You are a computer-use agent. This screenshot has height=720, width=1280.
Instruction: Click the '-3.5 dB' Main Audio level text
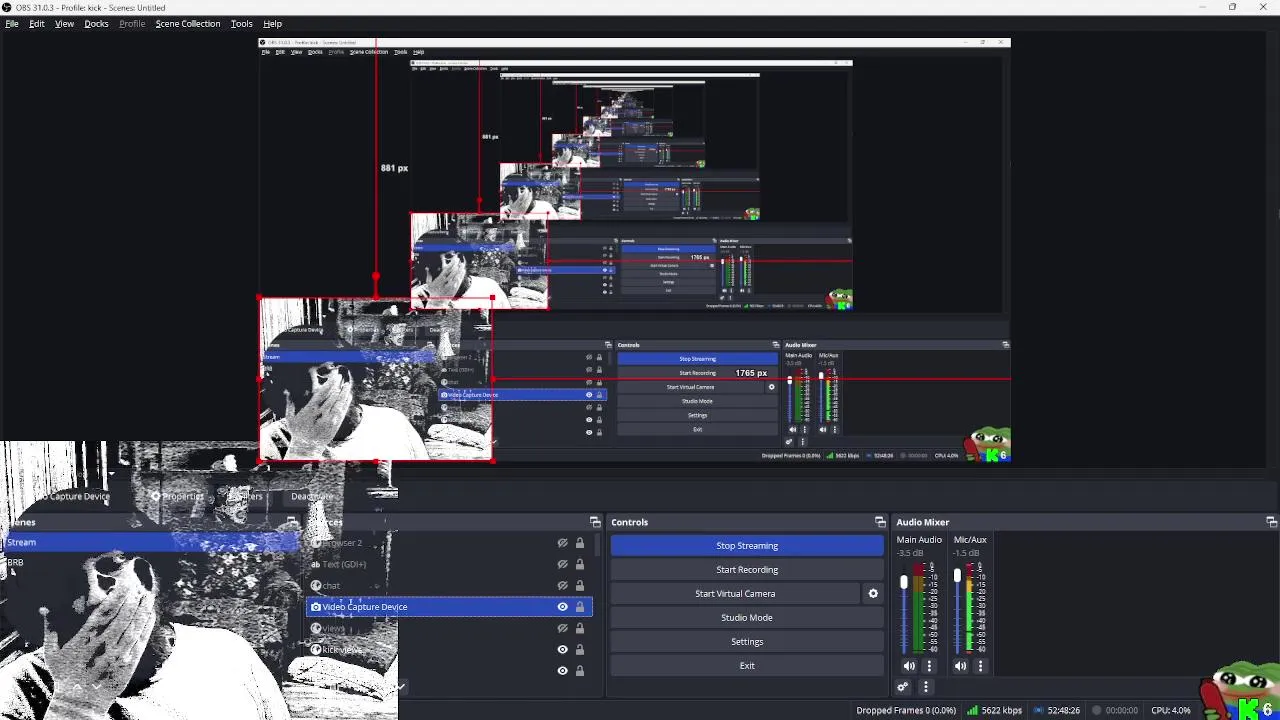coord(910,553)
